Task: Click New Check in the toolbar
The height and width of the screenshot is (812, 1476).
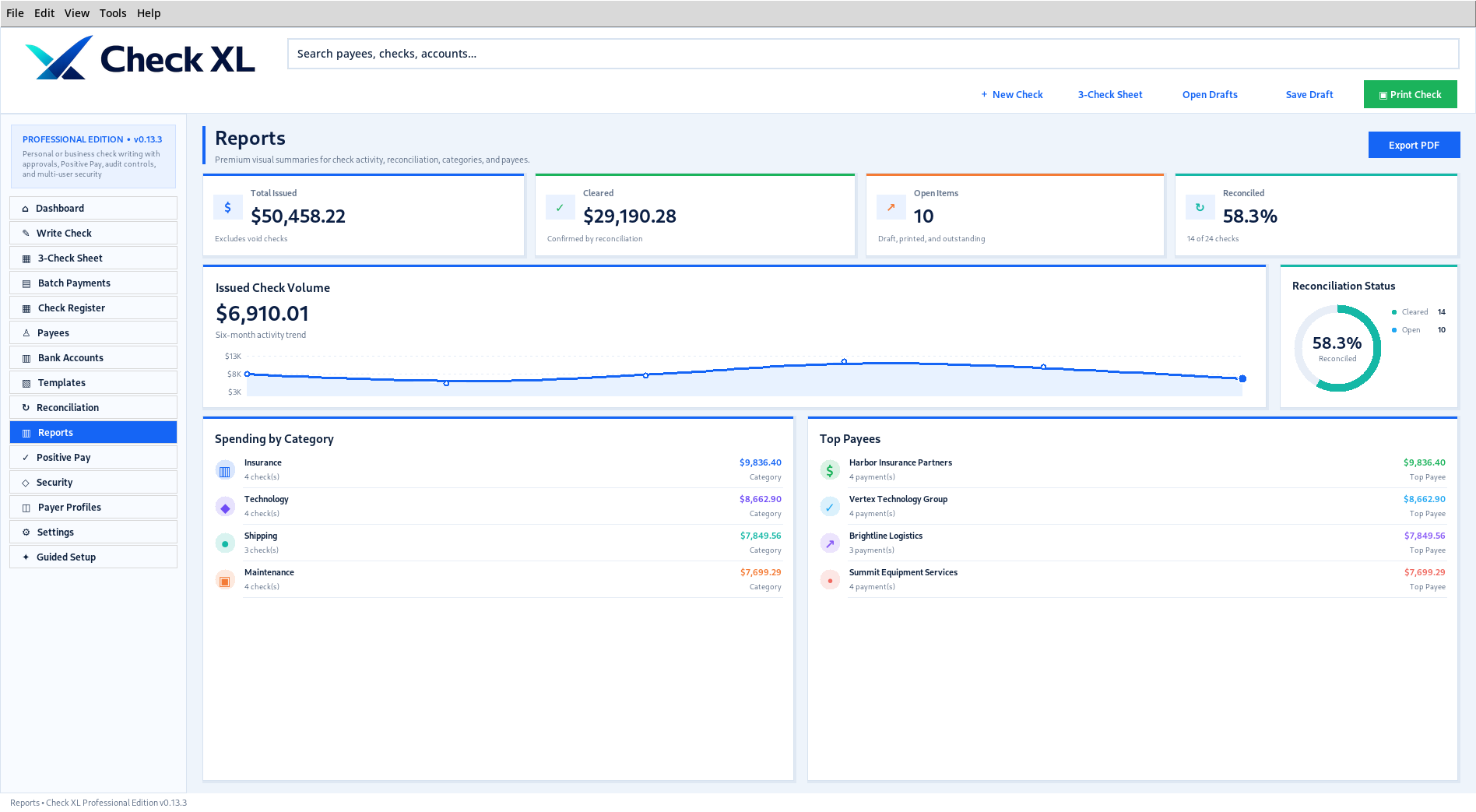Action: (1012, 94)
